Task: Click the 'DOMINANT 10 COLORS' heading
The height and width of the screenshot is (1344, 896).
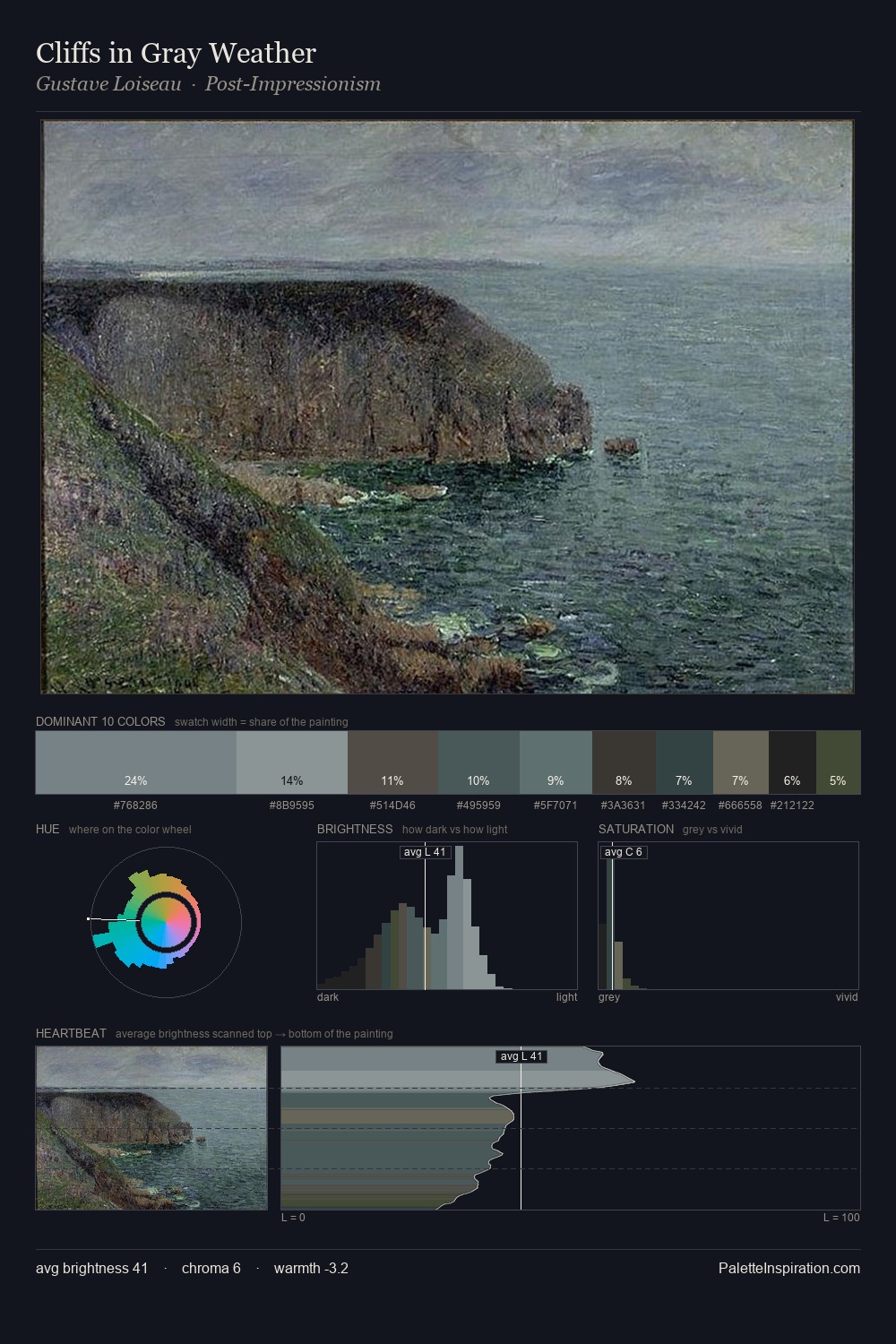Action: 100,721
